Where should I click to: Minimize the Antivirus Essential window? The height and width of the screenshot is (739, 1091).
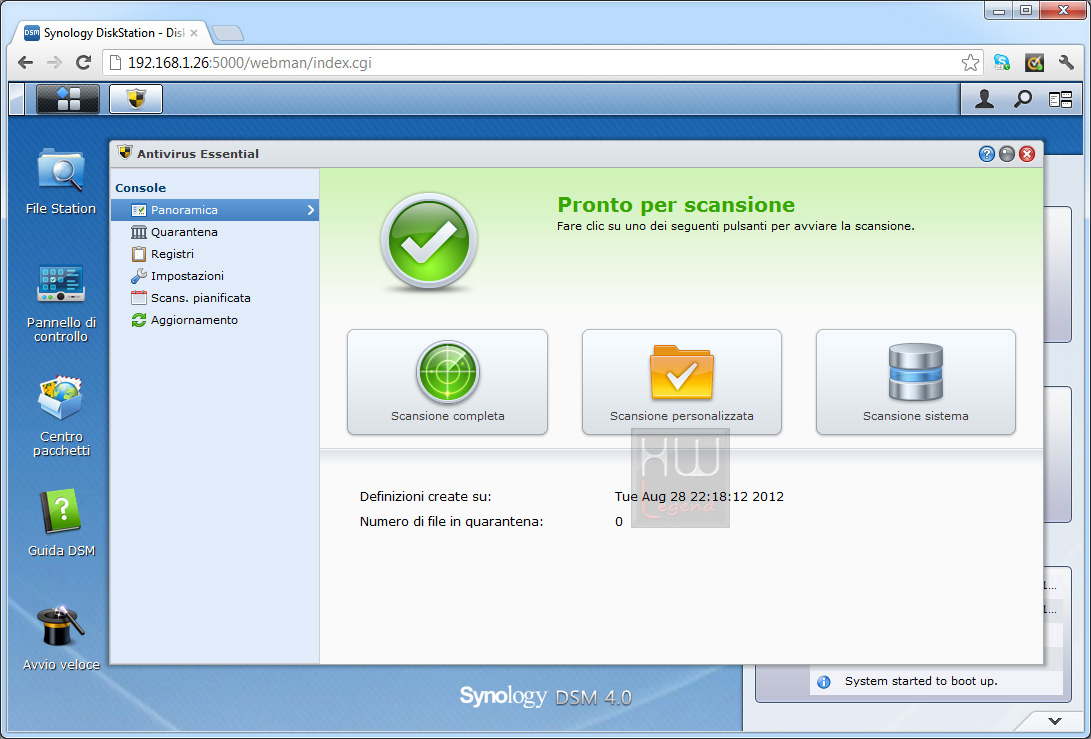(x=1007, y=154)
